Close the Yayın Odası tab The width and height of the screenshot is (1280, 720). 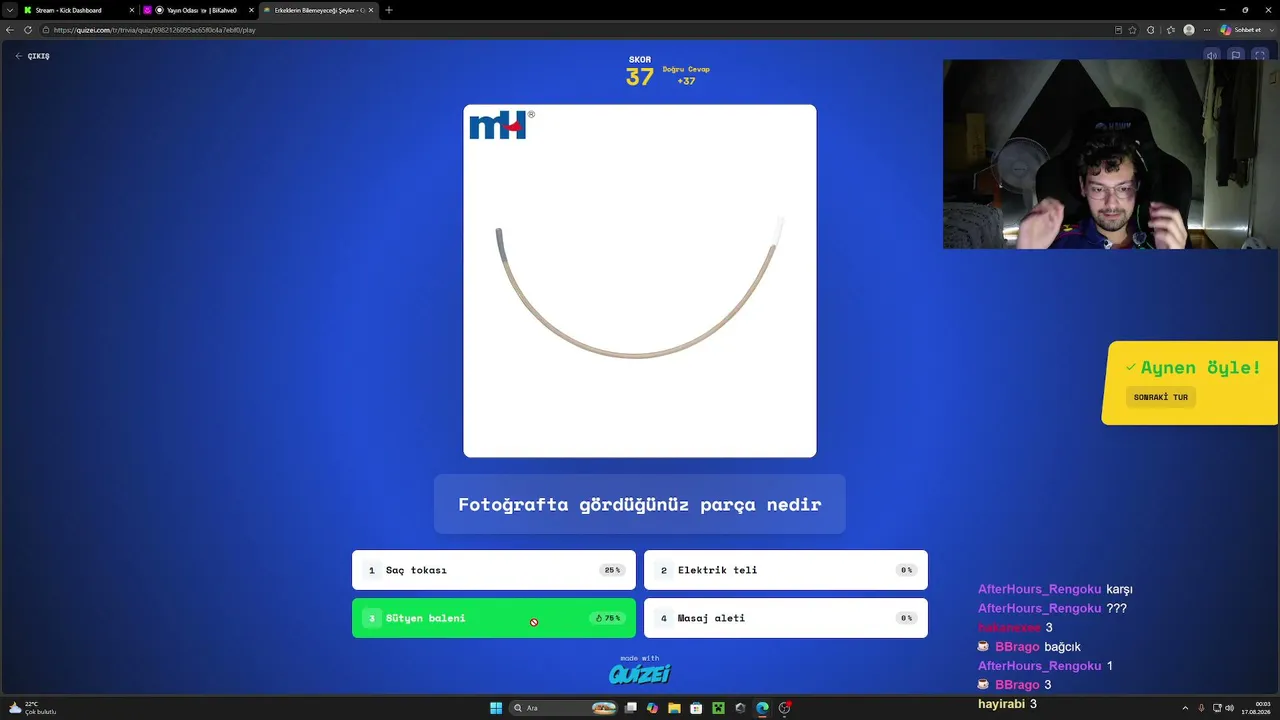251,10
